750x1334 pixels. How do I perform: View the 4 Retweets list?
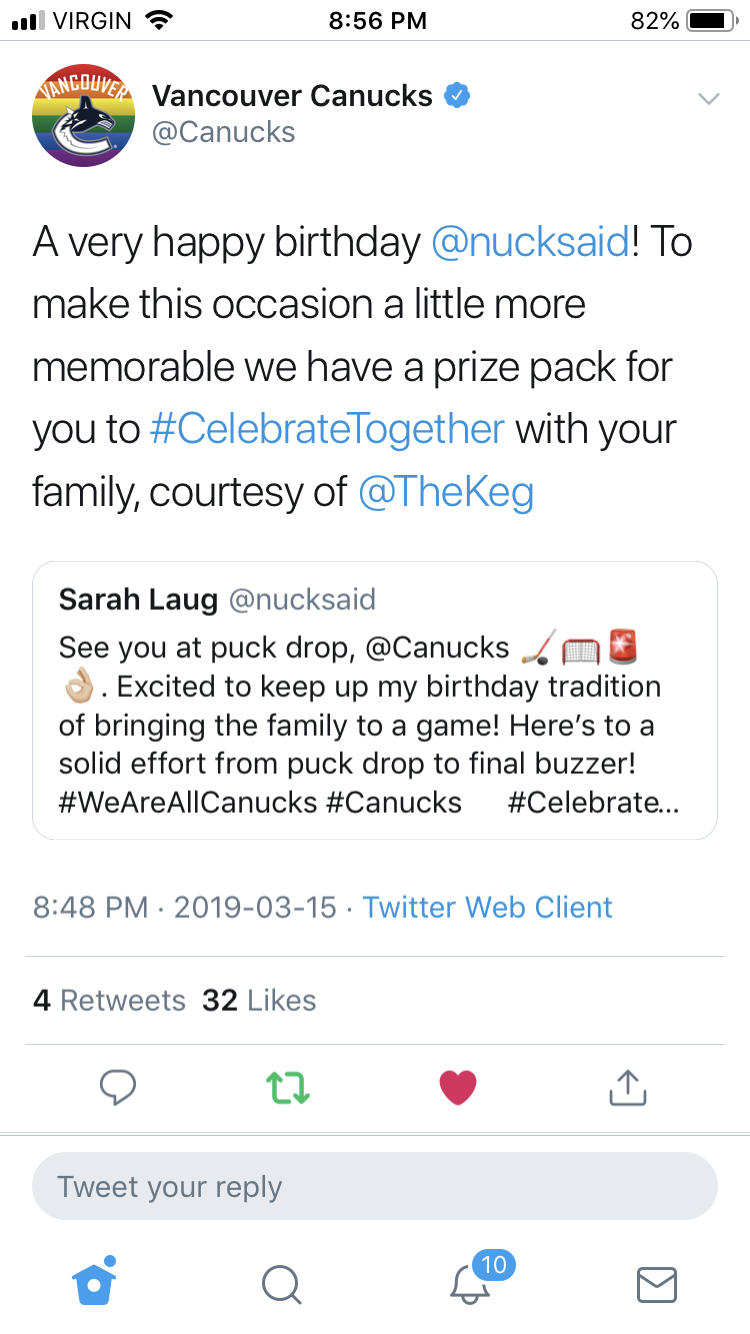pyautogui.click(x=109, y=1000)
